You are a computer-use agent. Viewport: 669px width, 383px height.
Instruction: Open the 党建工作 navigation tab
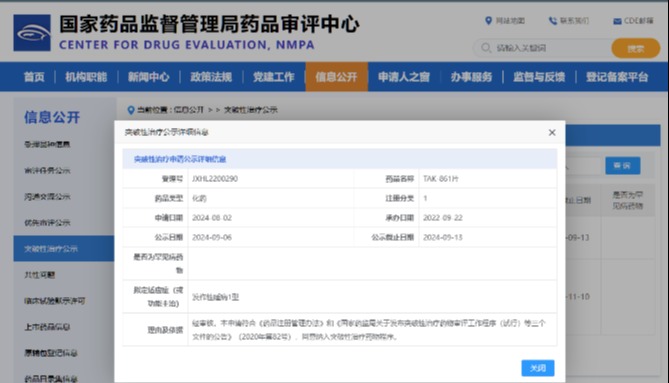[274, 77]
